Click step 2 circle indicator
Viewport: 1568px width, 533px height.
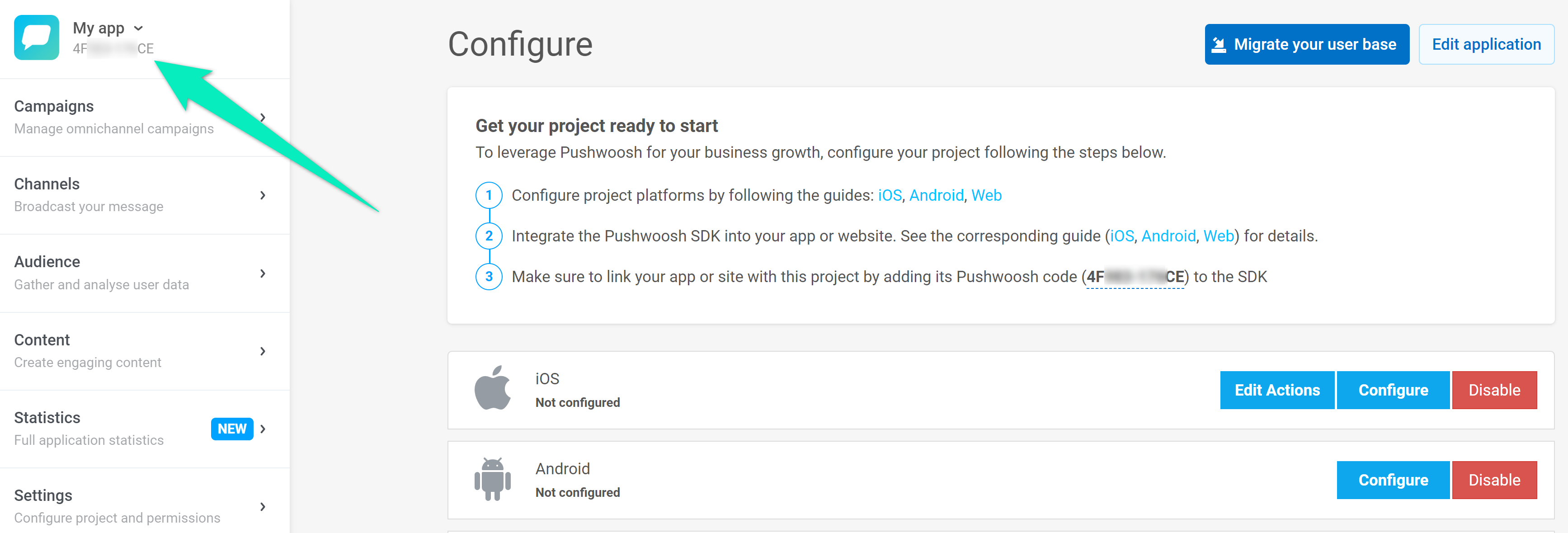(488, 236)
